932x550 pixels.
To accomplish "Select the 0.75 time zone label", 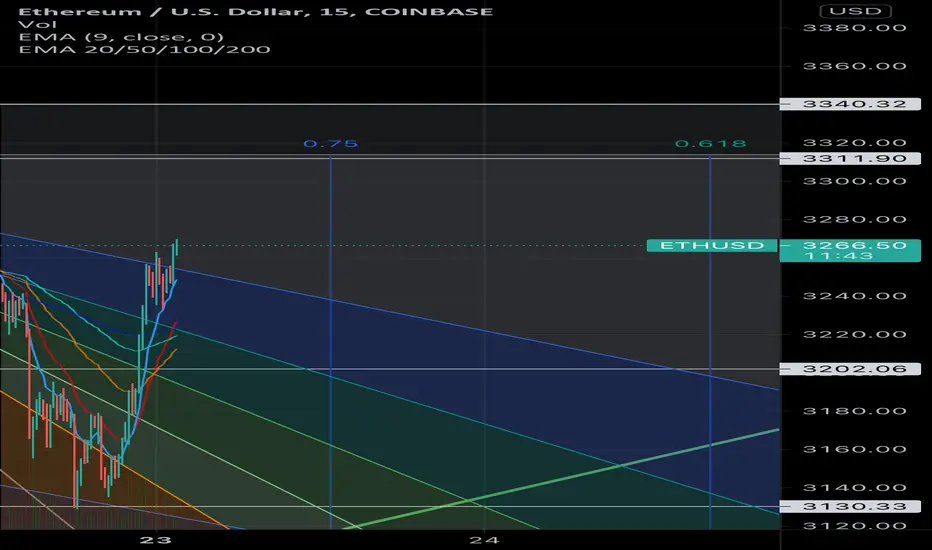I will [330, 143].
